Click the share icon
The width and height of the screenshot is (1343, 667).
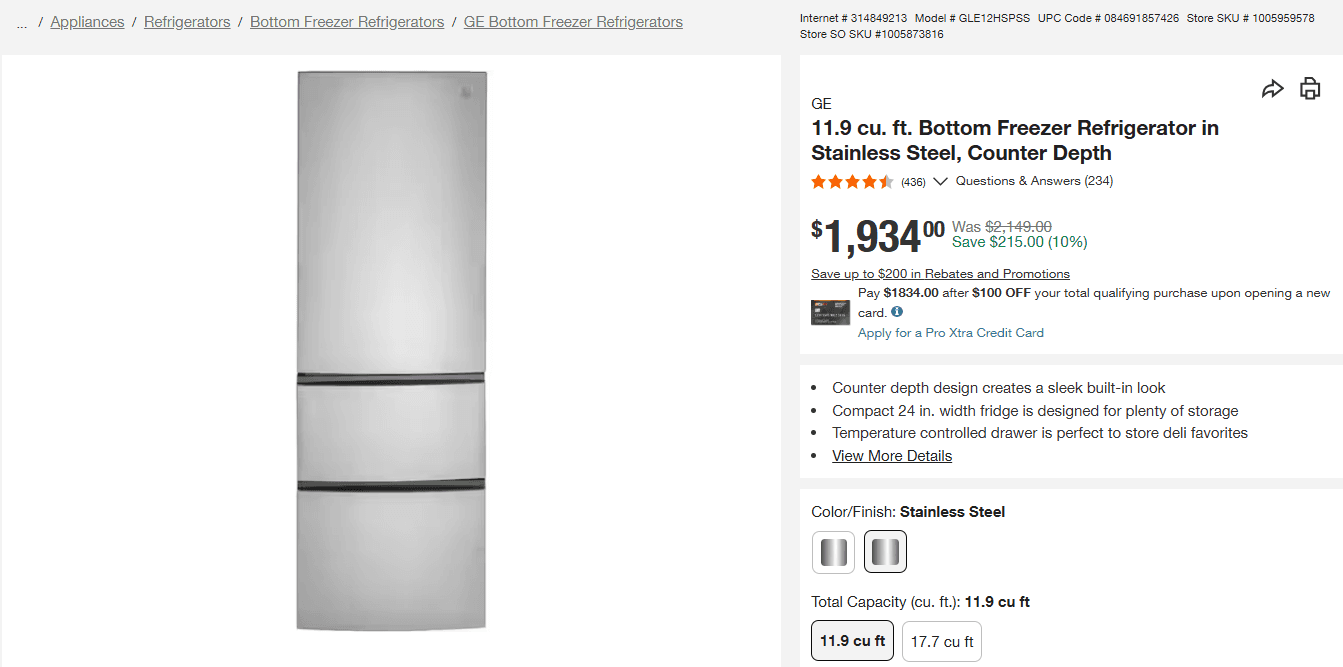(x=1273, y=88)
